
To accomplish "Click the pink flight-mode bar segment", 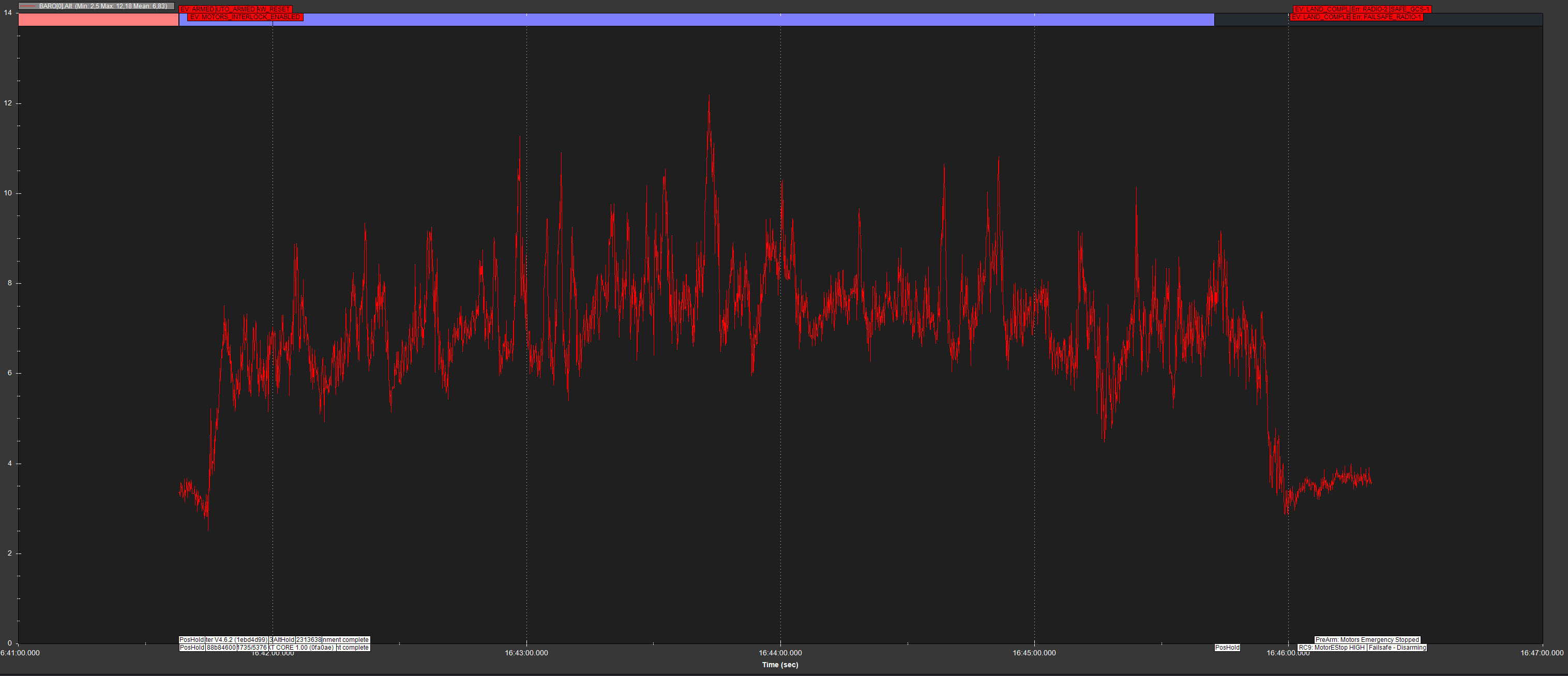I will (x=98, y=20).
